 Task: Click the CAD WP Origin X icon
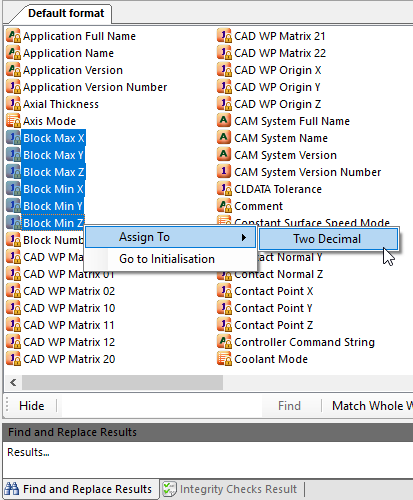pyautogui.click(x=224, y=70)
